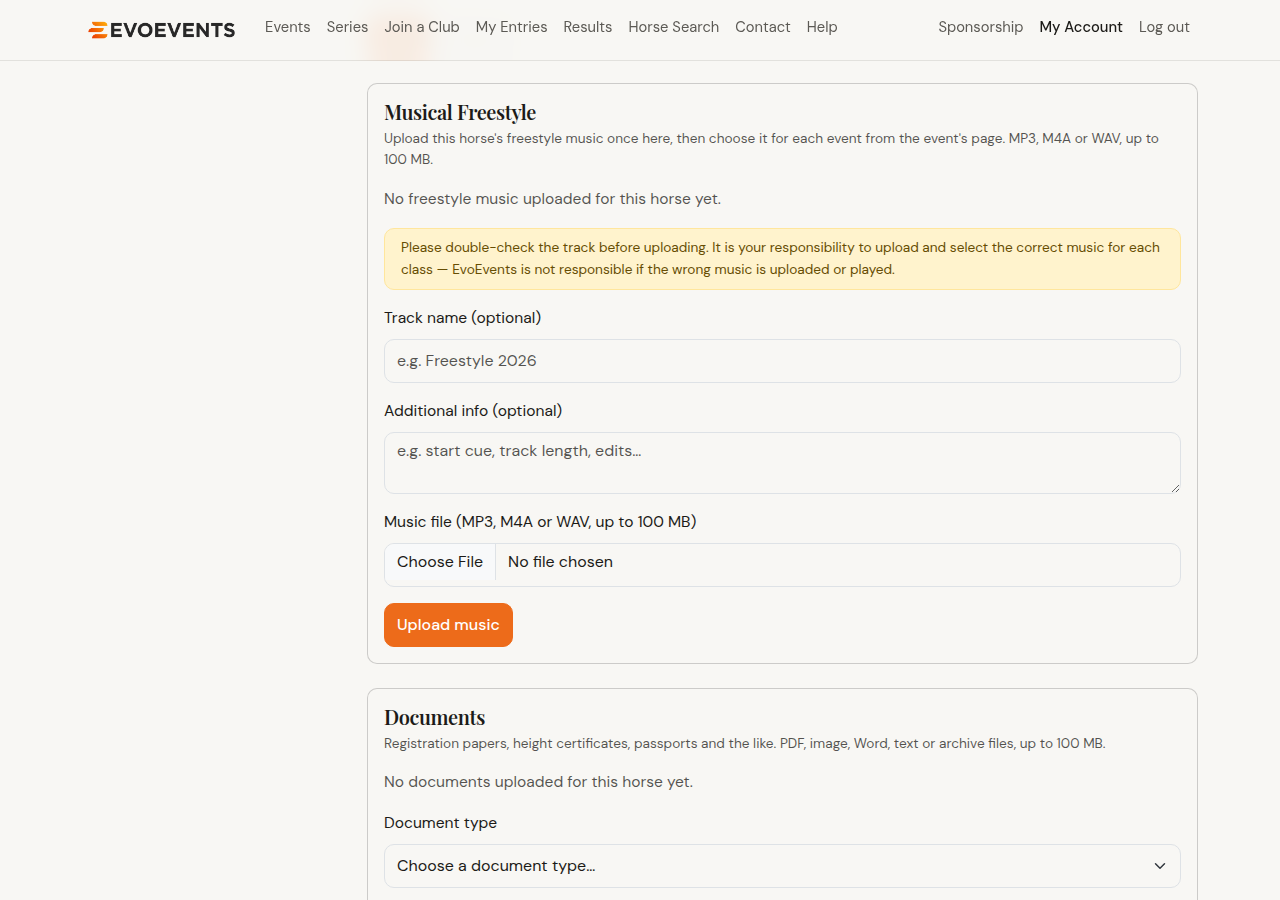This screenshot has width=1280, height=900.
Task: View My Entries
Action: [x=511, y=27]
